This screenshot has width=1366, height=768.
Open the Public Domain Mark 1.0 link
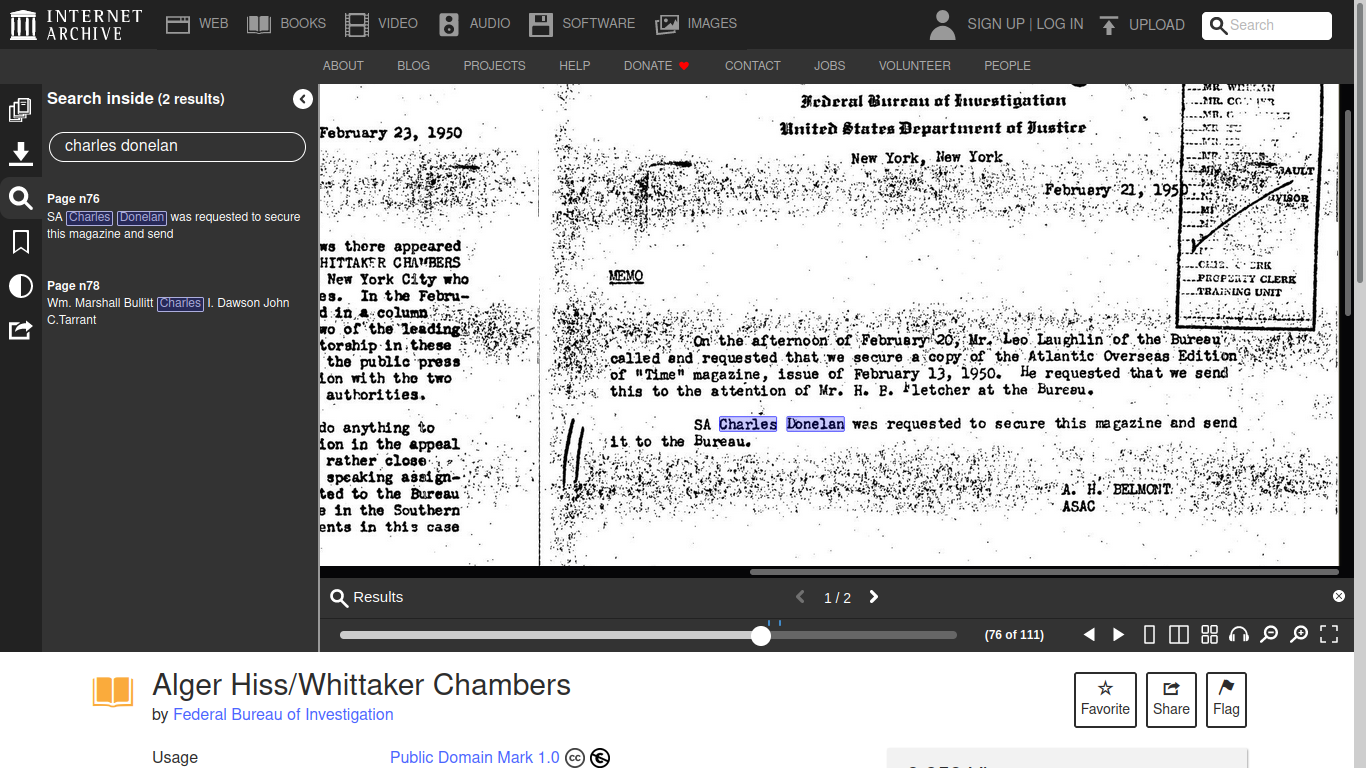click(x=475, y=758)
